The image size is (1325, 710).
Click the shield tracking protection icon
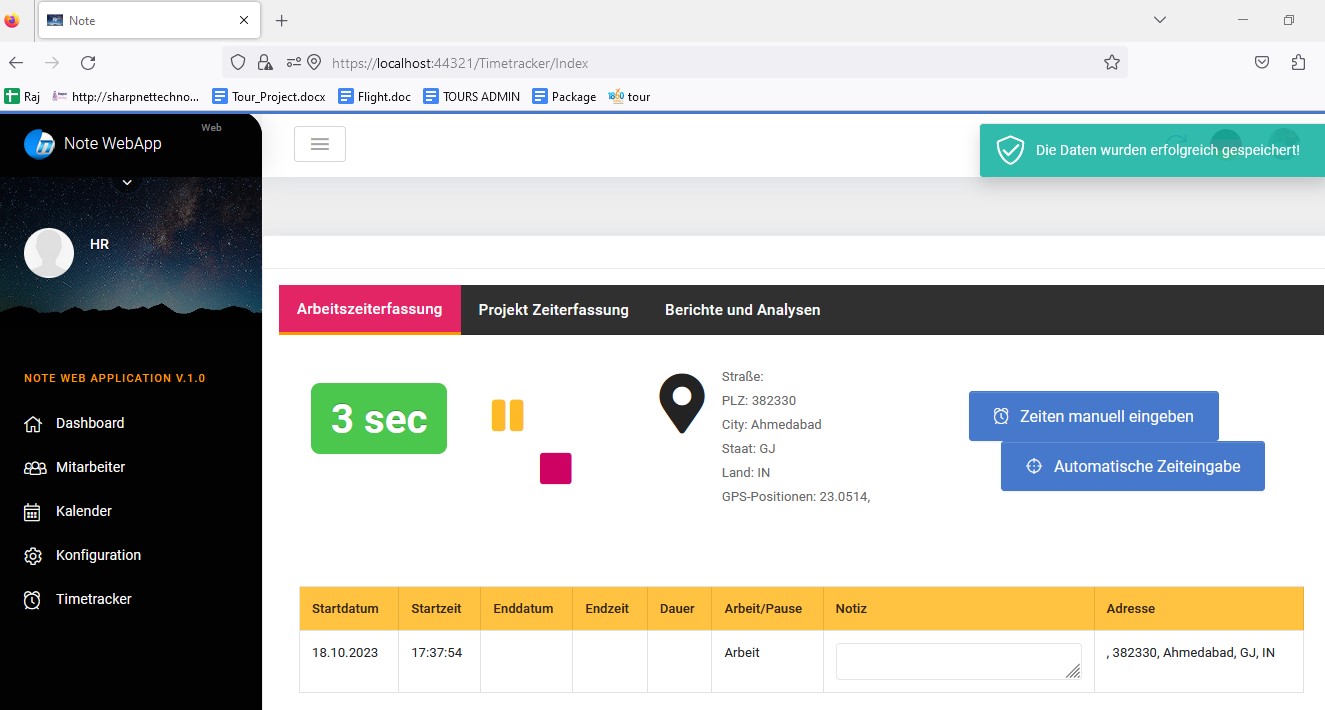238,62
